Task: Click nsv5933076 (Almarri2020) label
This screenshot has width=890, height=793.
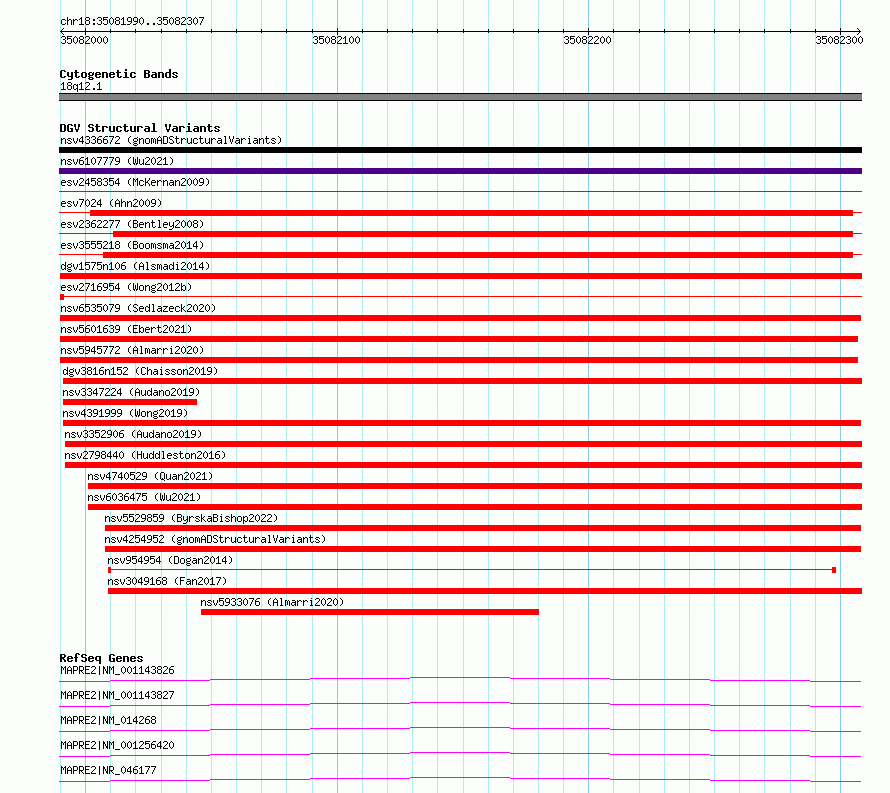Action: [272, 602]
